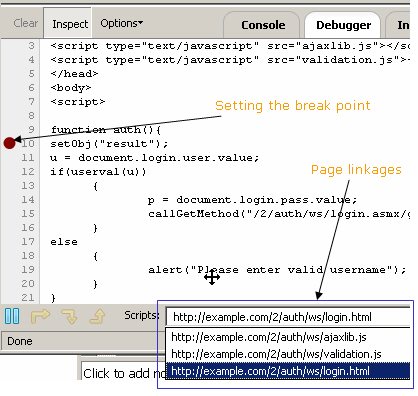The image size is (418, 396).
Task: Open the Options dropdown menu
Action: [x=121, y=23]
